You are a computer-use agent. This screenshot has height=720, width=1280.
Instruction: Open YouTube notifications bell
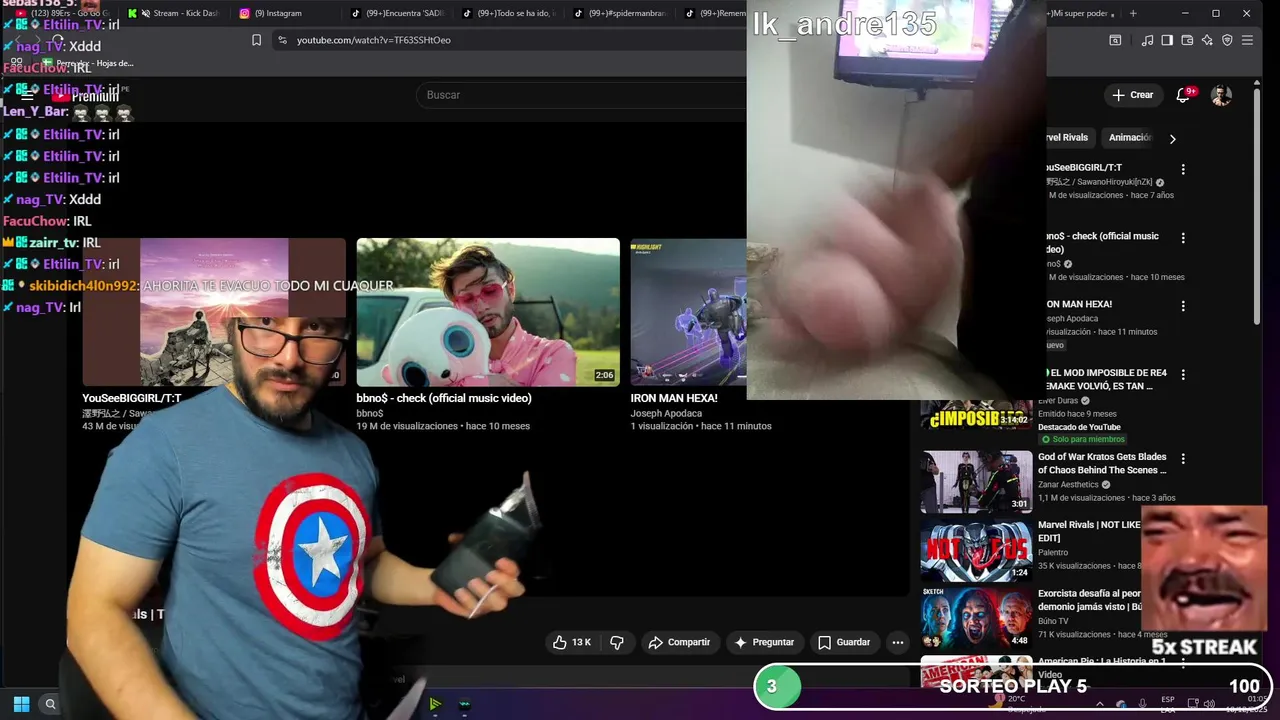click(1183, 95)
